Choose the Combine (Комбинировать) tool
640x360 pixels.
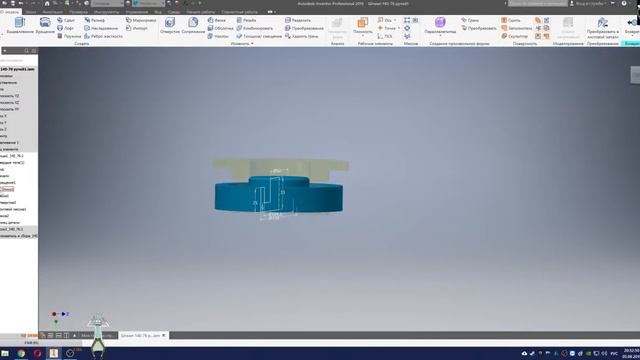[254, 28]
